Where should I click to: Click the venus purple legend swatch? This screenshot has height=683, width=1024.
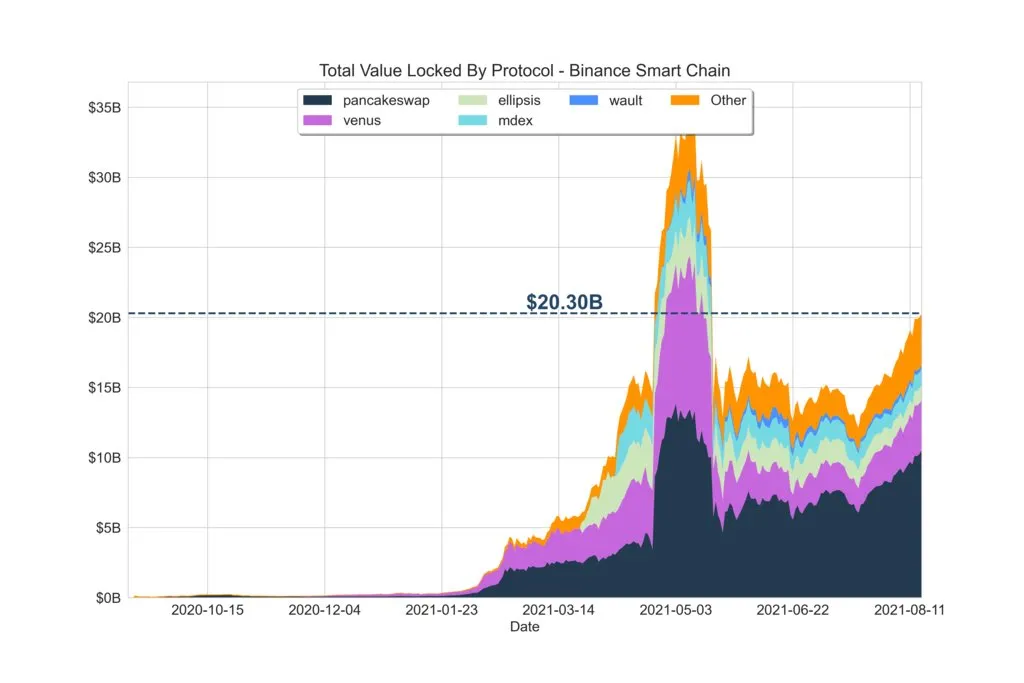[317, 120]
